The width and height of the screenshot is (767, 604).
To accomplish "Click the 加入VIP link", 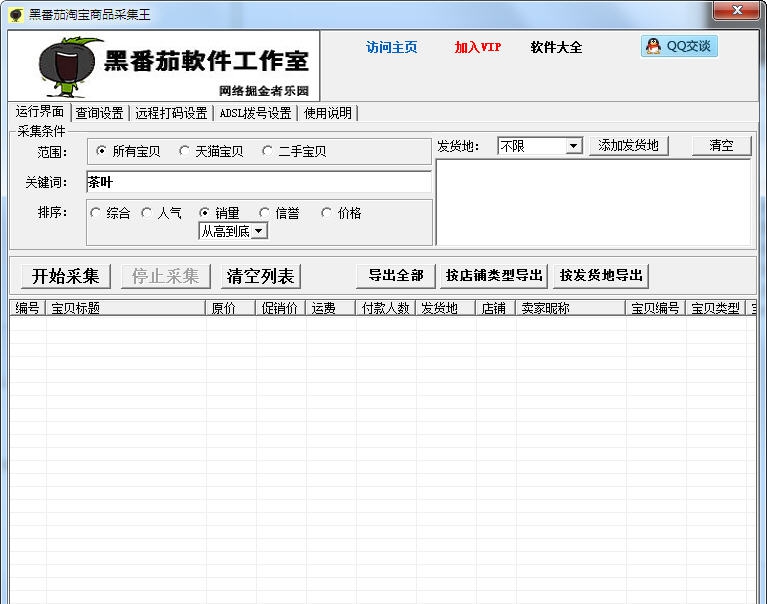I will point(477,47).
